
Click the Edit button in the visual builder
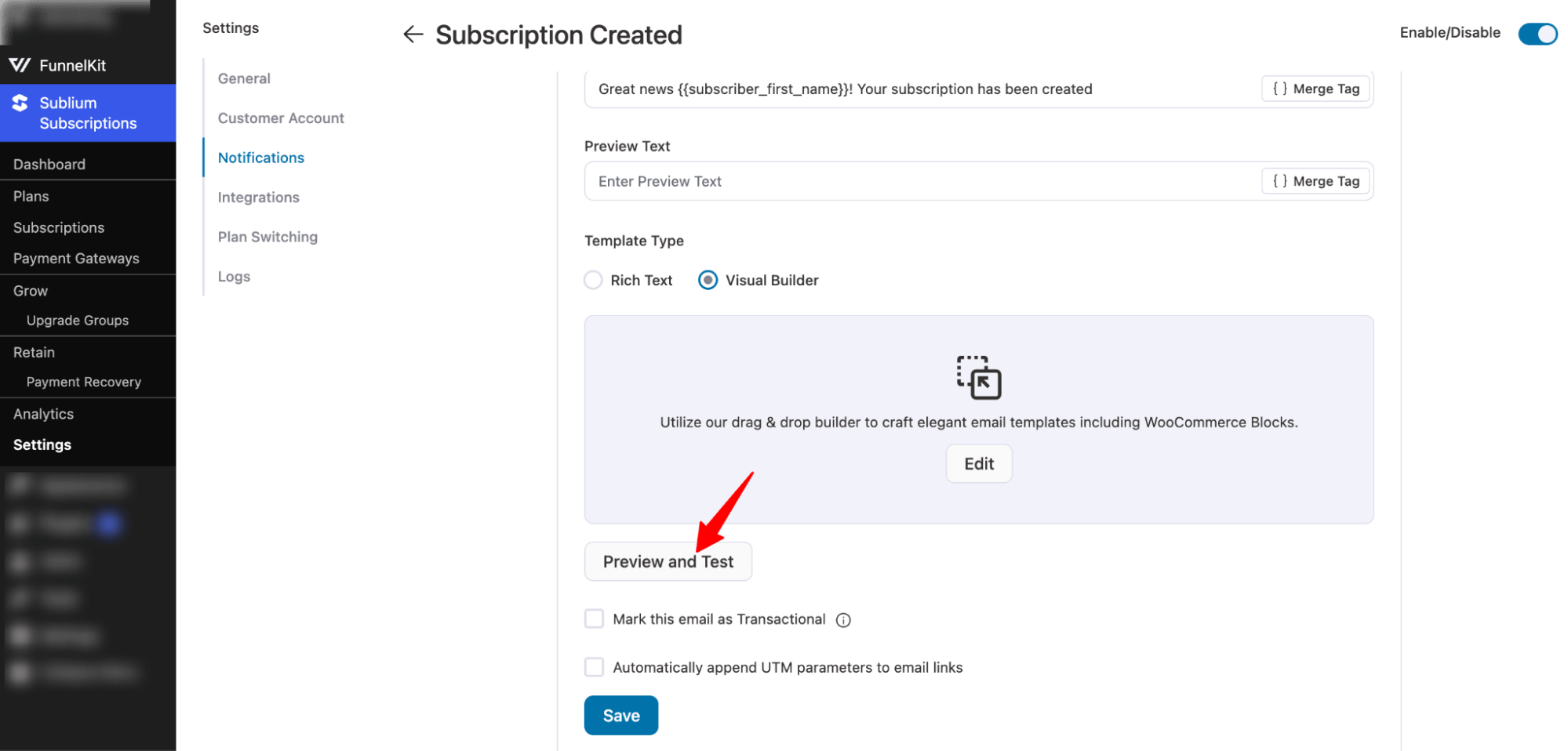pyautogui.click(x=978, y=463)
